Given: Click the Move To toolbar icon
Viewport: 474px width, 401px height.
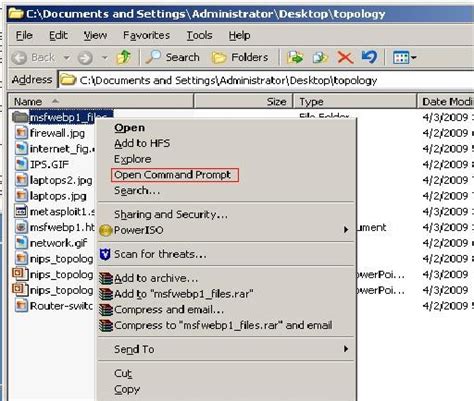Looking at the screenshot, I should pyautogui.click(x=295, y=57).
